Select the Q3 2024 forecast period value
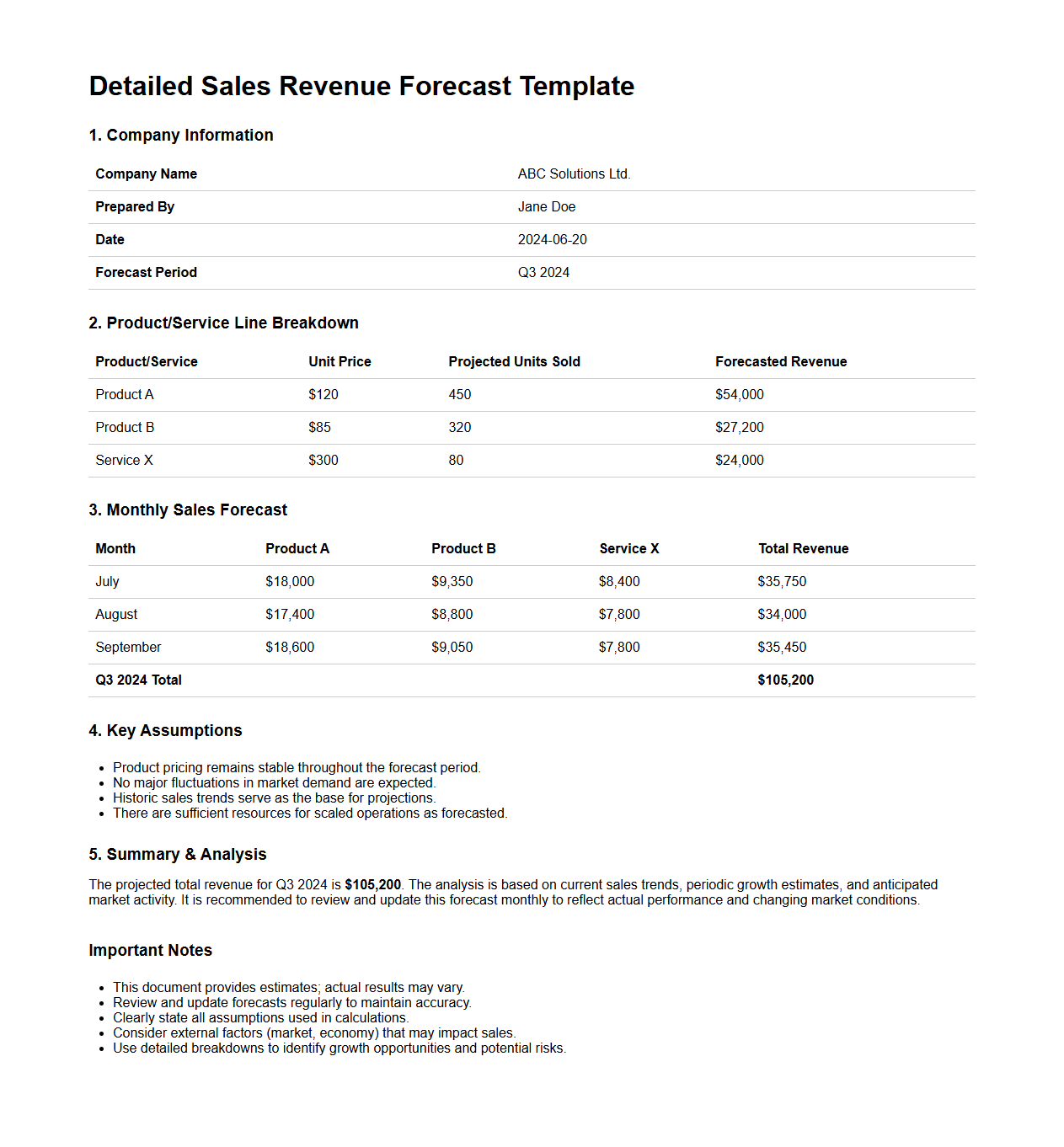The image size is (1064, 1147). point(543,272)
